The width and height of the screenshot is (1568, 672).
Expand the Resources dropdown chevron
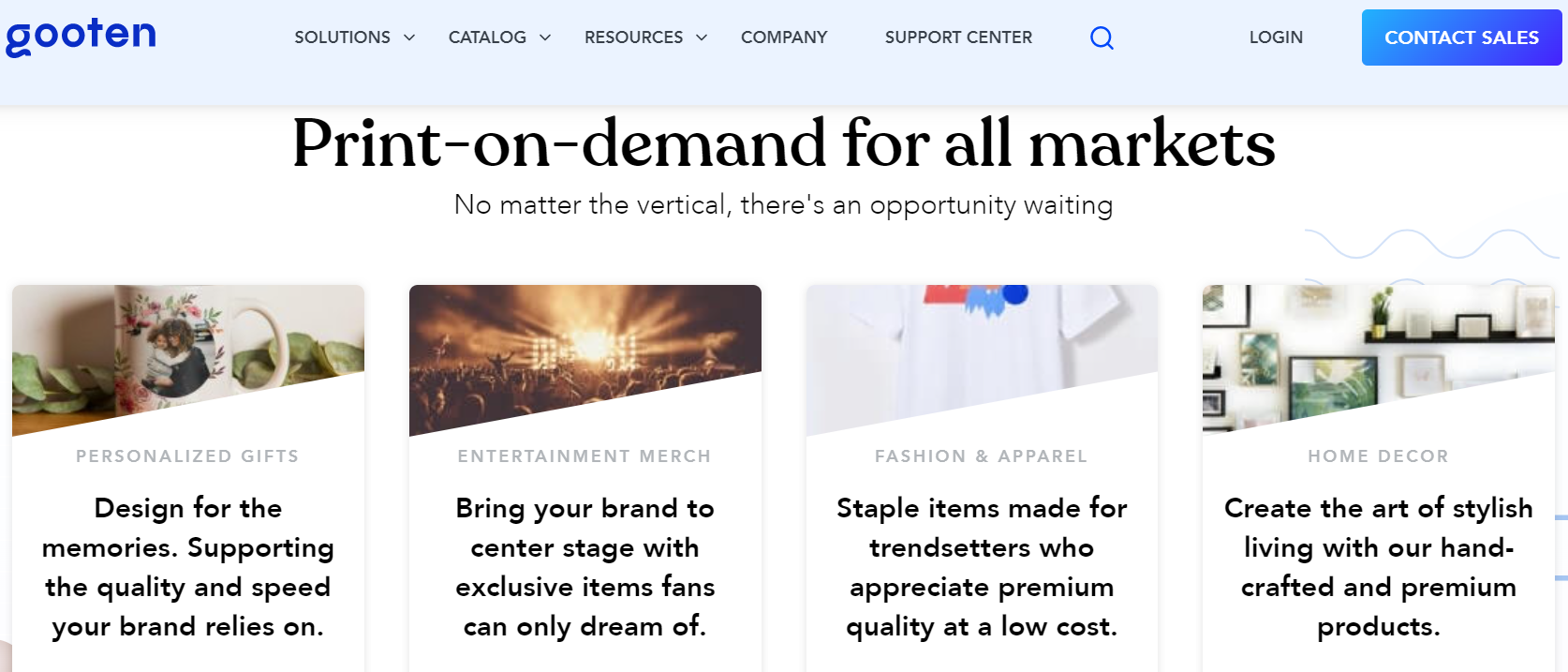(702, 37)
